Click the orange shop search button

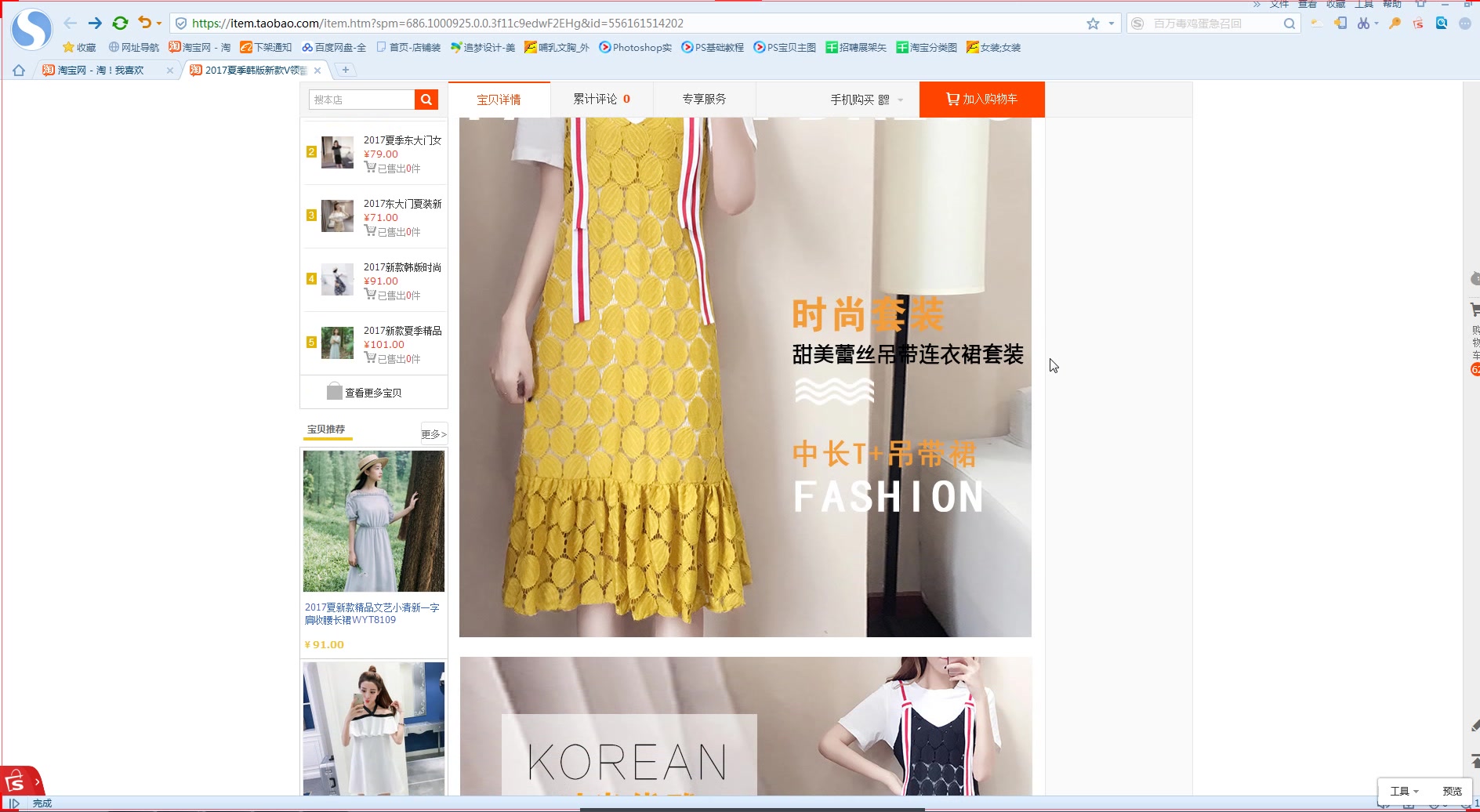(x=426, y=100)
